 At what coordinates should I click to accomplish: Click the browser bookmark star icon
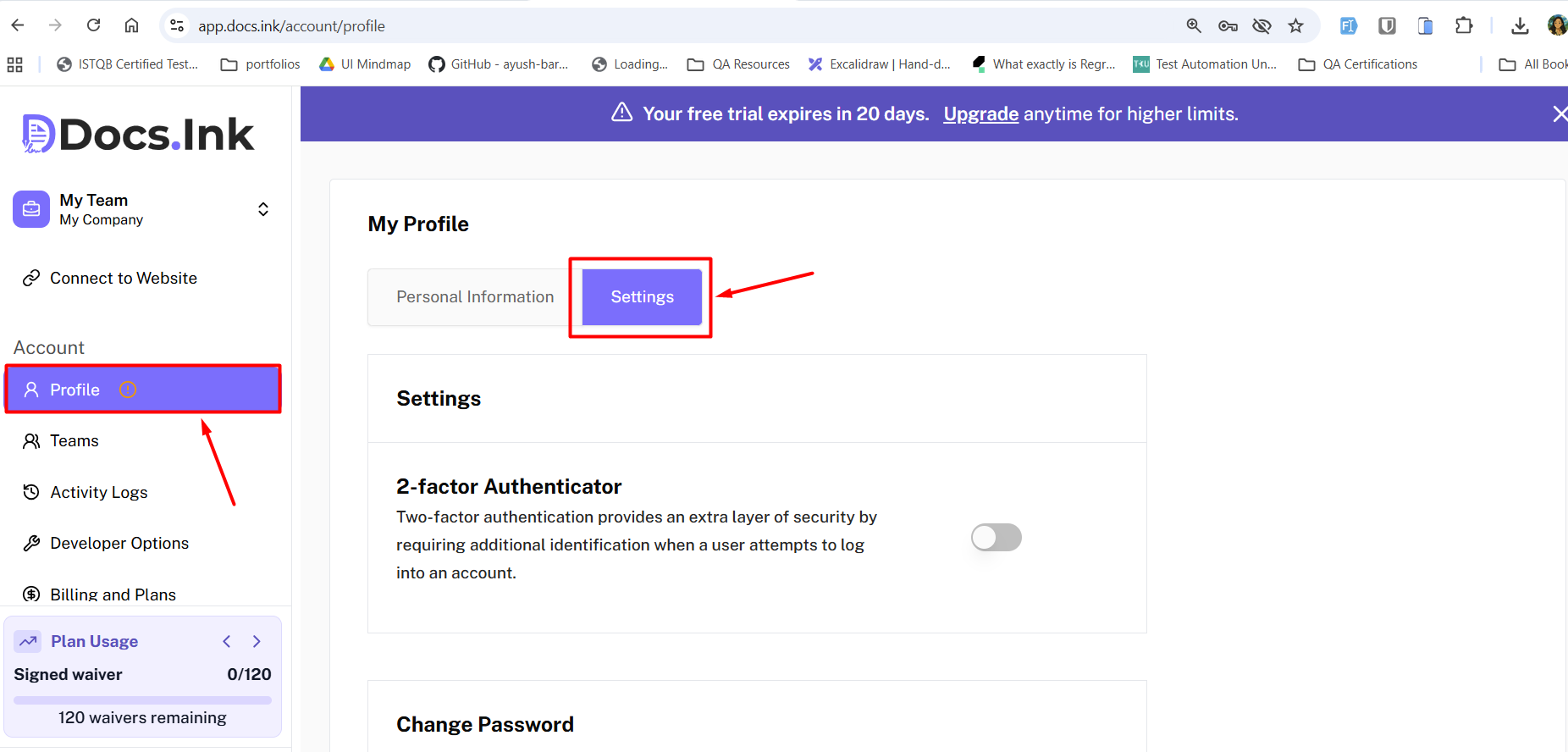pyautogui.click(x=1295, y=26)
